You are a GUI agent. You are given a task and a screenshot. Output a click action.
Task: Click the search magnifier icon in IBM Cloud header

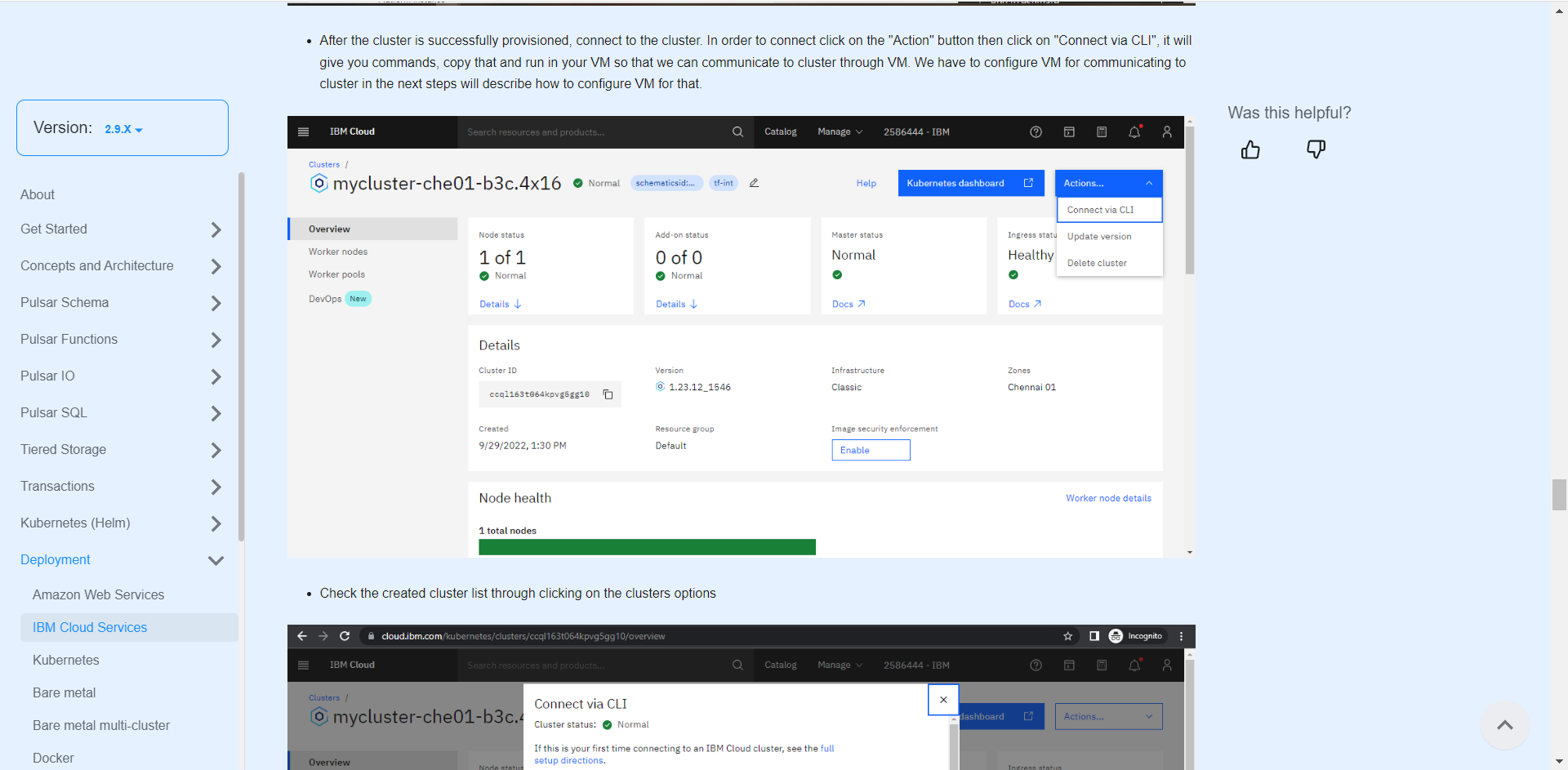tap(737, 131)
